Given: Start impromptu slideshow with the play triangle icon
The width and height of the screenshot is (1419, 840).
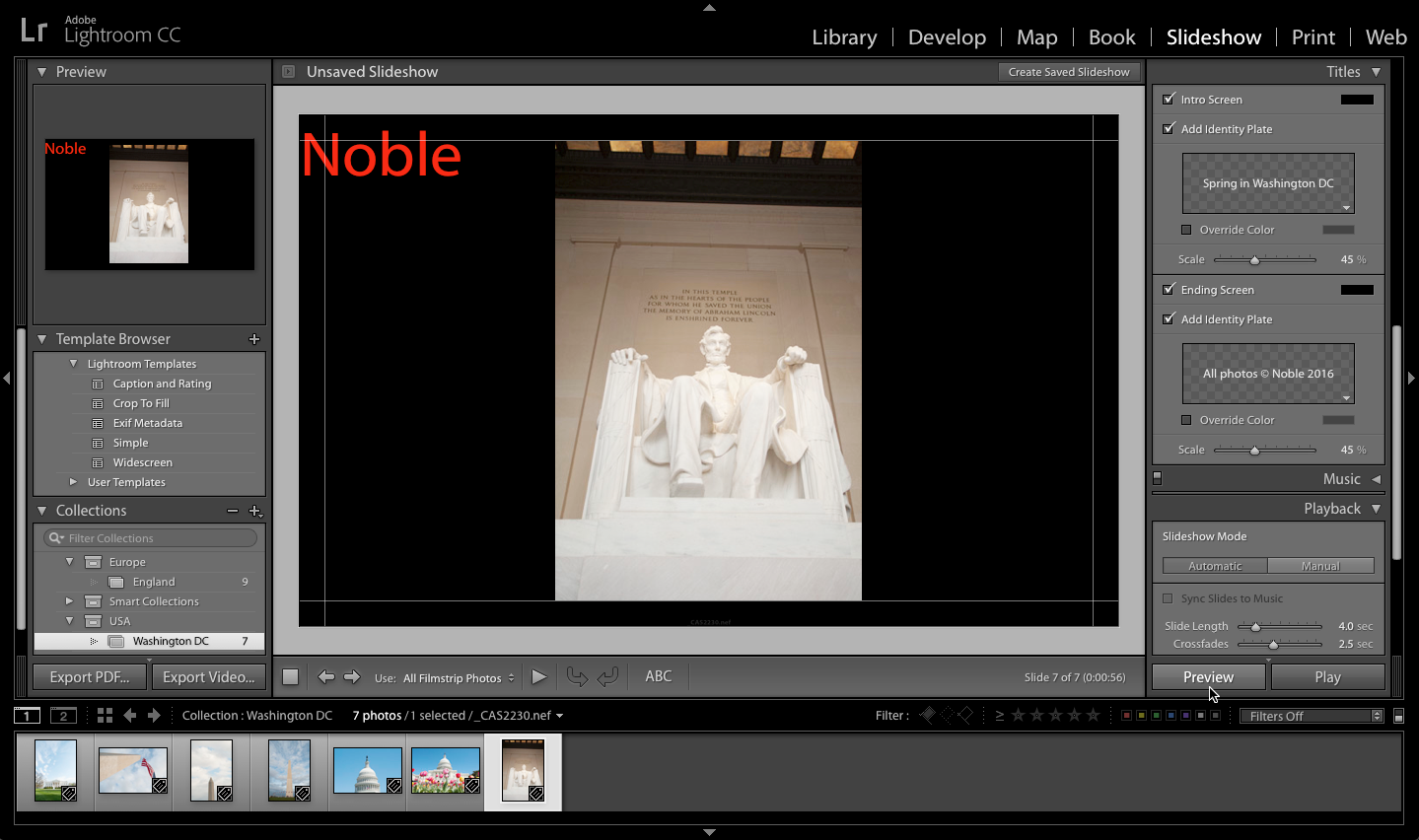Looking at the screenshot, I should 538,676.
